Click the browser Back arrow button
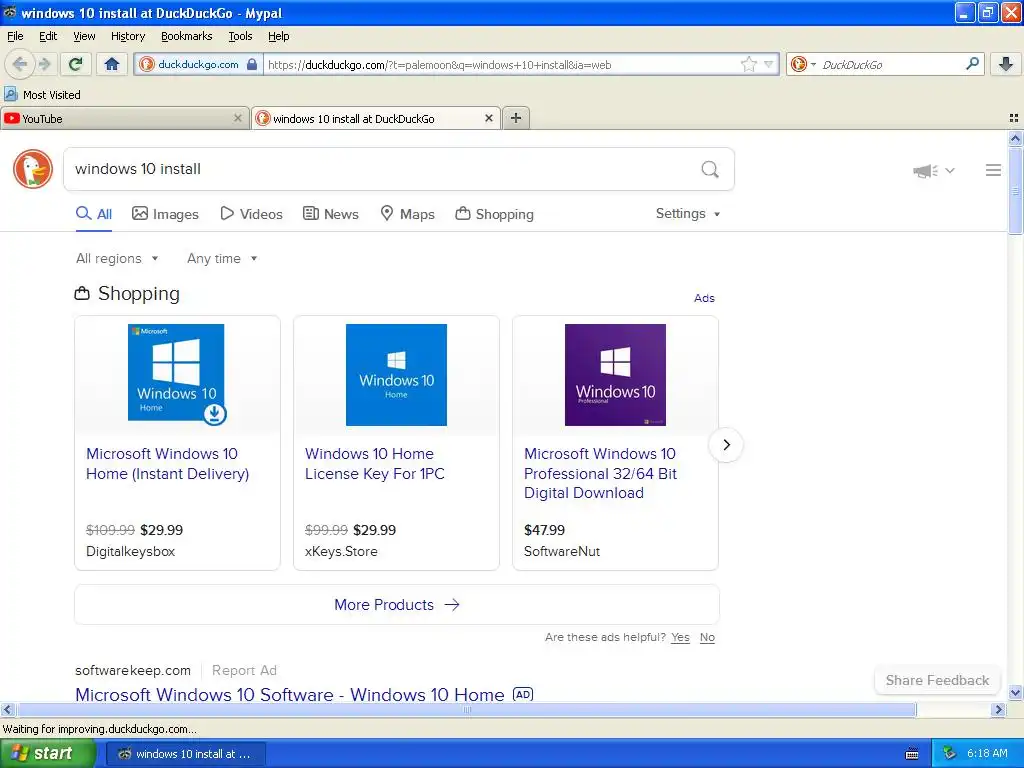Viewport: 1024px width, 768px height. [x=20, y=64]
